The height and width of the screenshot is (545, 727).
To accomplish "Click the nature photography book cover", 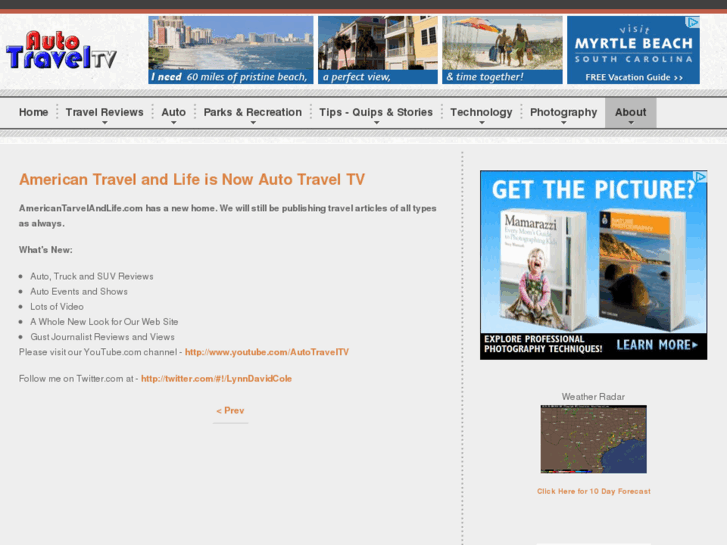I will click(641, 270).
